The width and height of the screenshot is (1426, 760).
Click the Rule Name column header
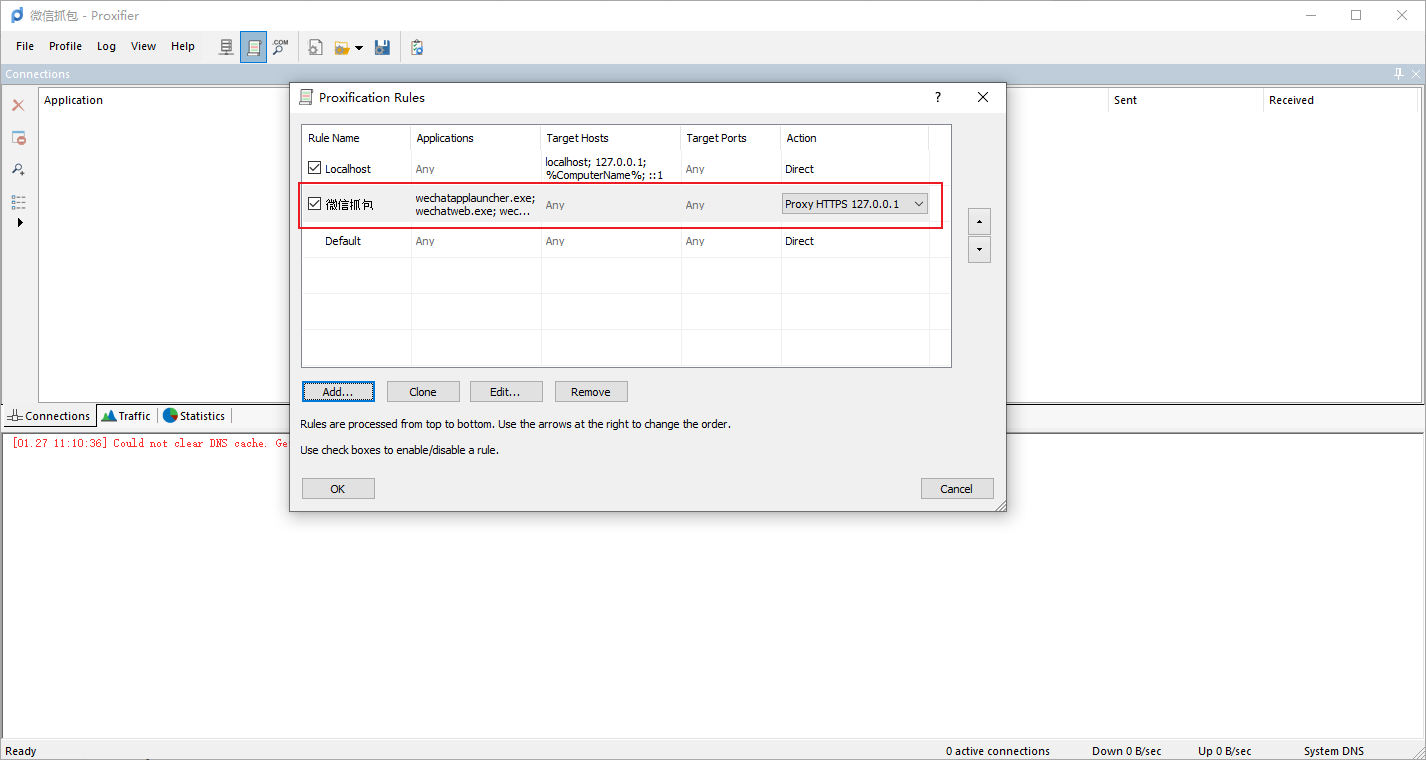tap(356, 138)
